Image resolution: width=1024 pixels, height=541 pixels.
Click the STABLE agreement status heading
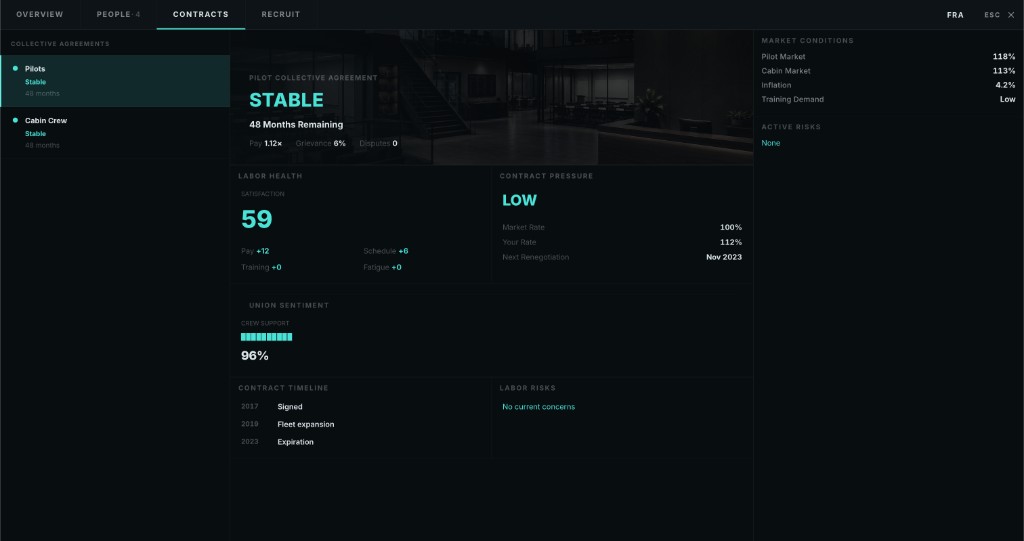(286, 100)
